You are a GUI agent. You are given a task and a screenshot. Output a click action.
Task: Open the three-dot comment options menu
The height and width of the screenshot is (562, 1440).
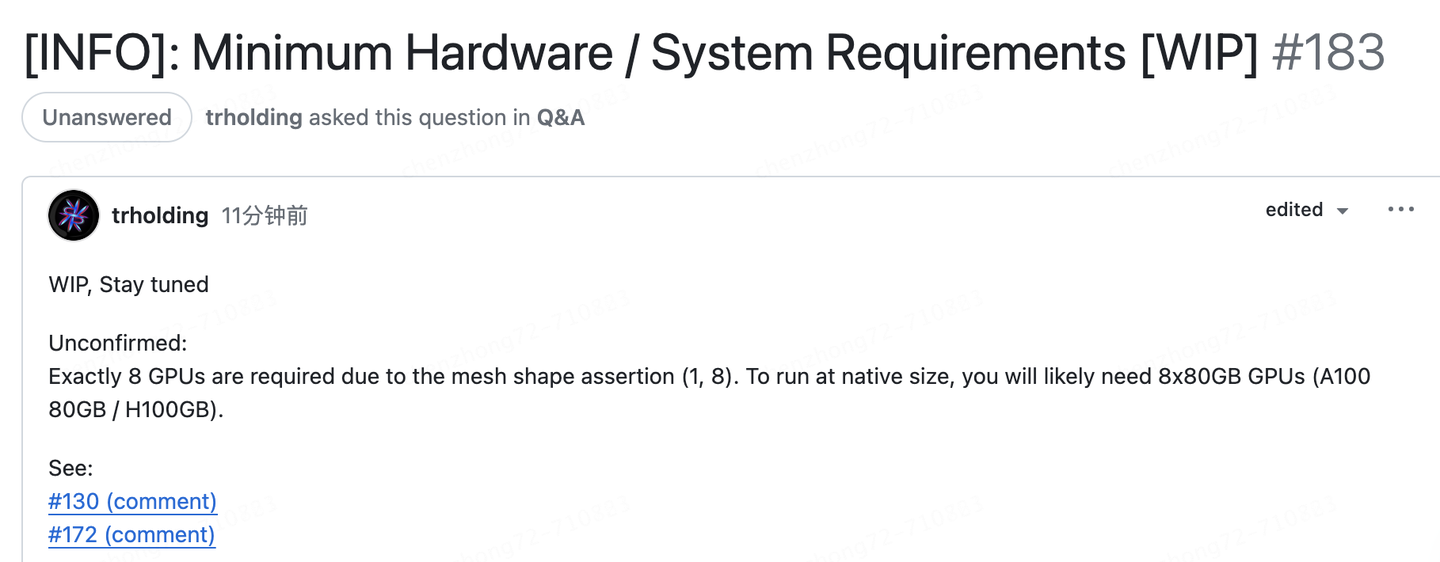[1401, 210]
